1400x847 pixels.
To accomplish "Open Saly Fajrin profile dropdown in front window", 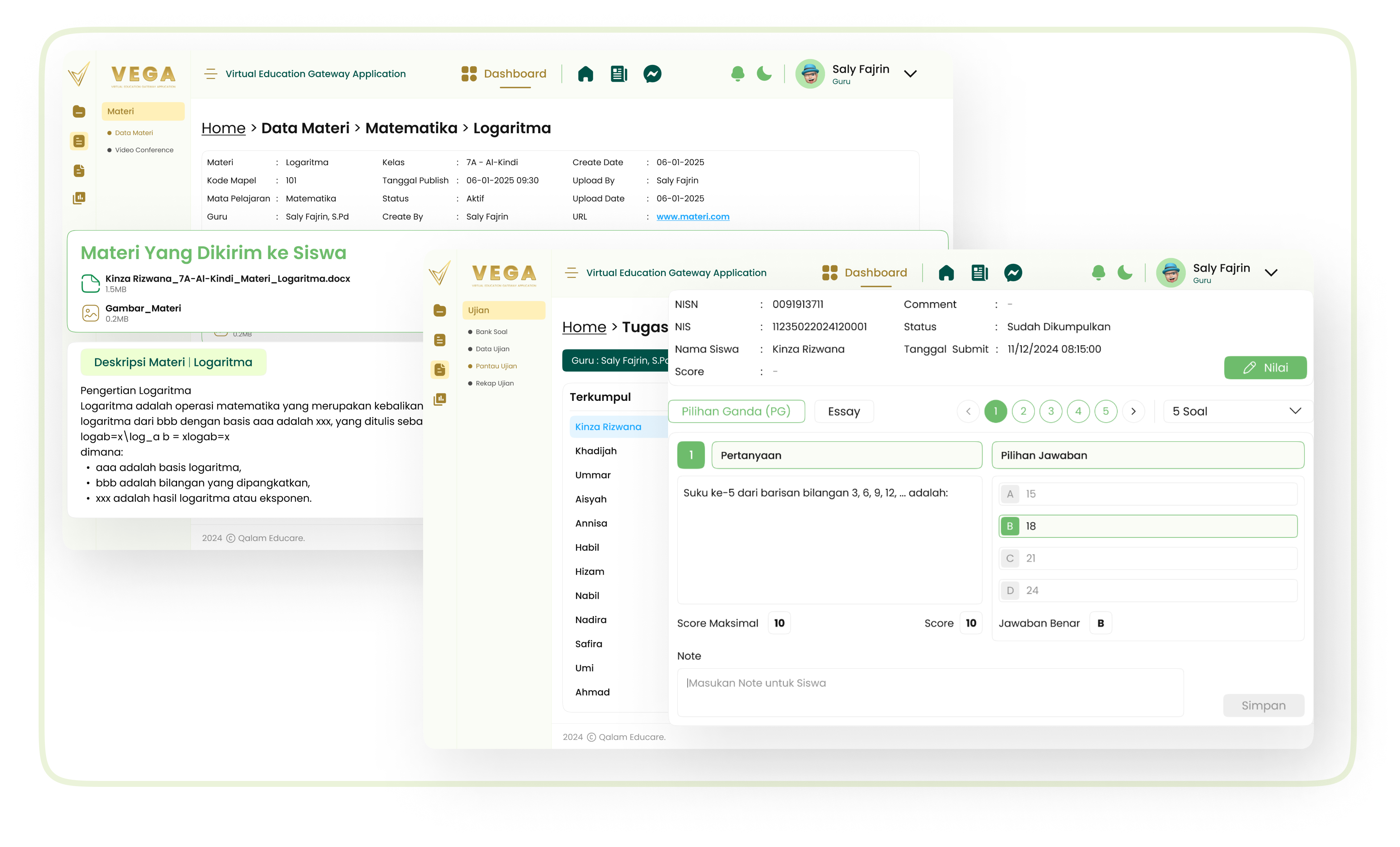I will [x=1271, y=273].
